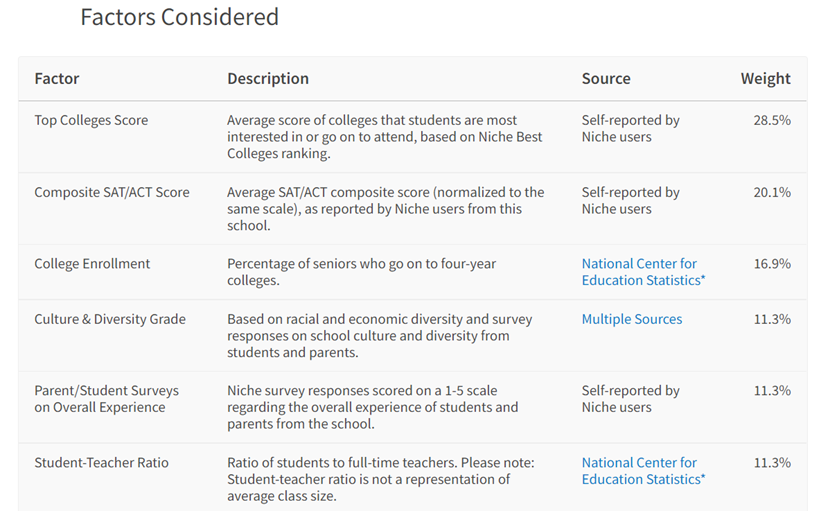This screenshot has width=830, height=511.
Task: Select the Student-Teacher Ratio factor name
Action: [x=102, y=462]
